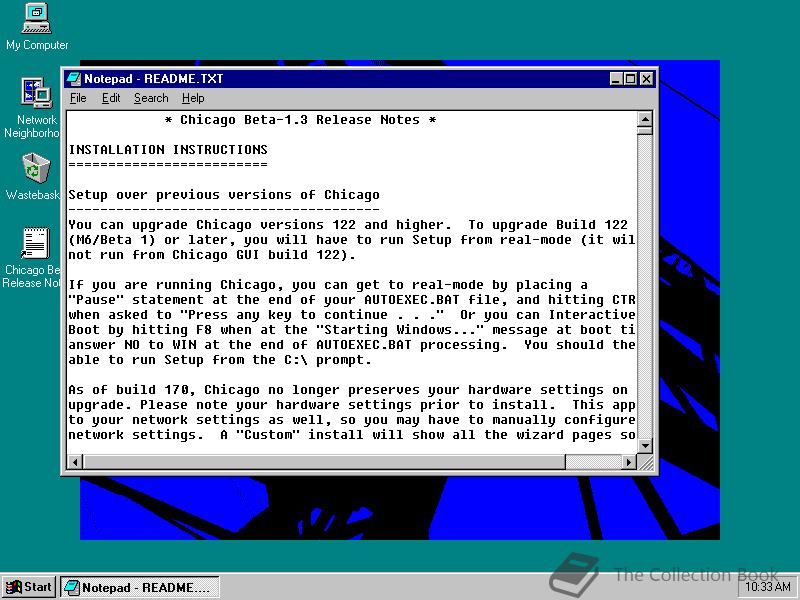
Task: Click the Notepad title bar text
Action: 154,79
